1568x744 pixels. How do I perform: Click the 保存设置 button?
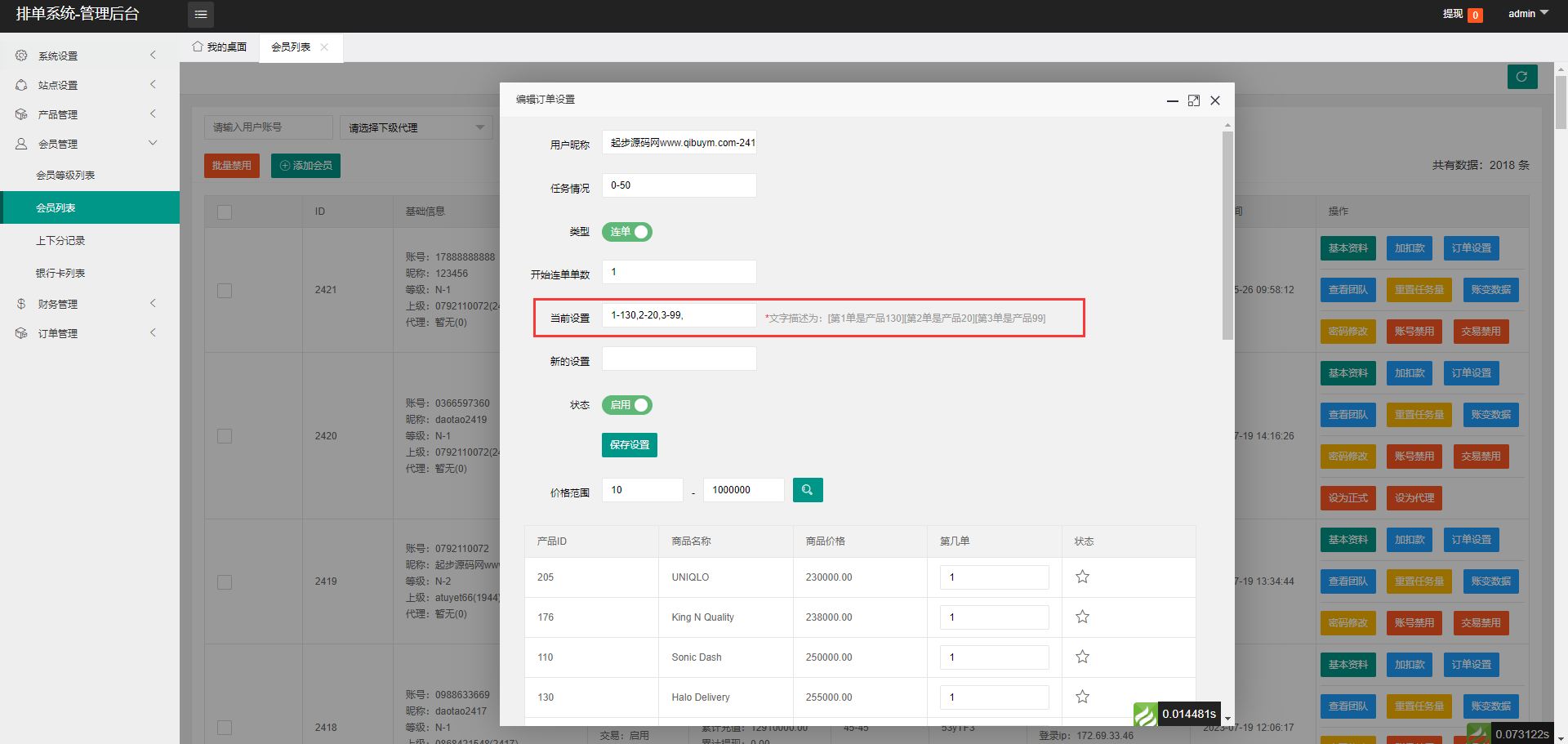pyautogui.click(x=630, y=445)
